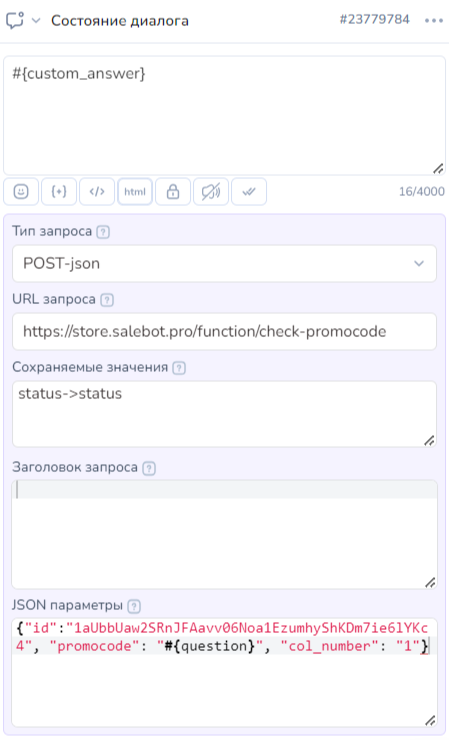The width and height of the screenshot is (449, 740).
Task: Click help icon beside Сохраняемые значения
Action: point(179,368)
